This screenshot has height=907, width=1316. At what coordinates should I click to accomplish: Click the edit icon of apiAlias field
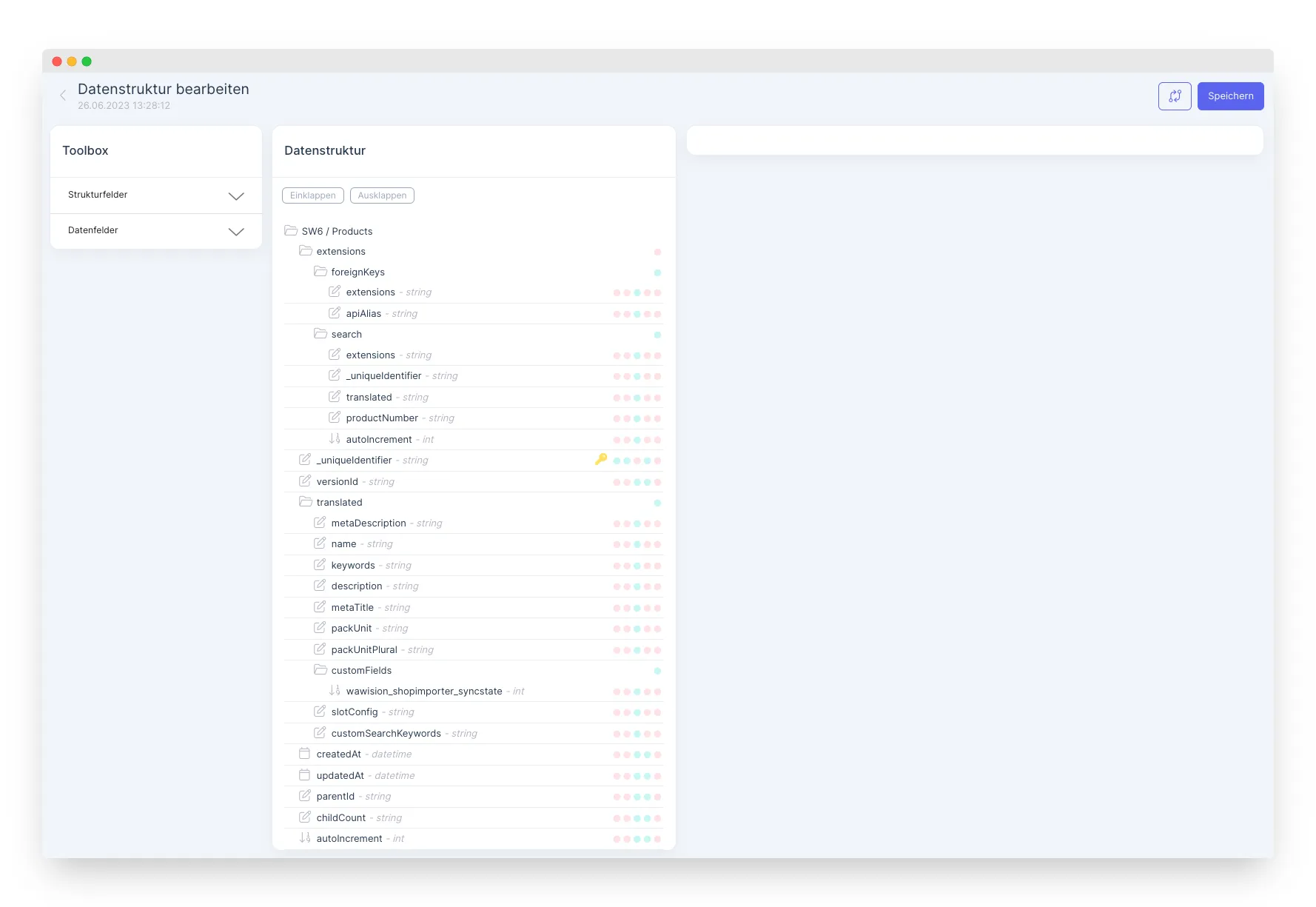pos(335,313)
